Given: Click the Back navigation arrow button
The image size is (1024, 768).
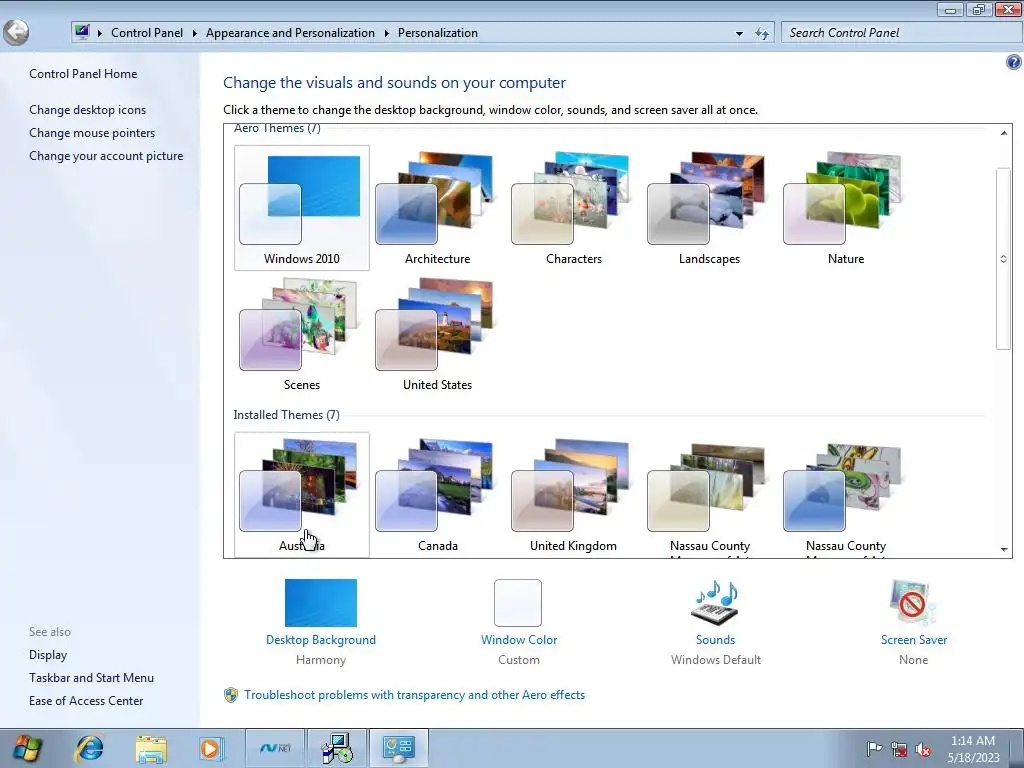Looking at the screenshot, I should [x=16, y=33].
